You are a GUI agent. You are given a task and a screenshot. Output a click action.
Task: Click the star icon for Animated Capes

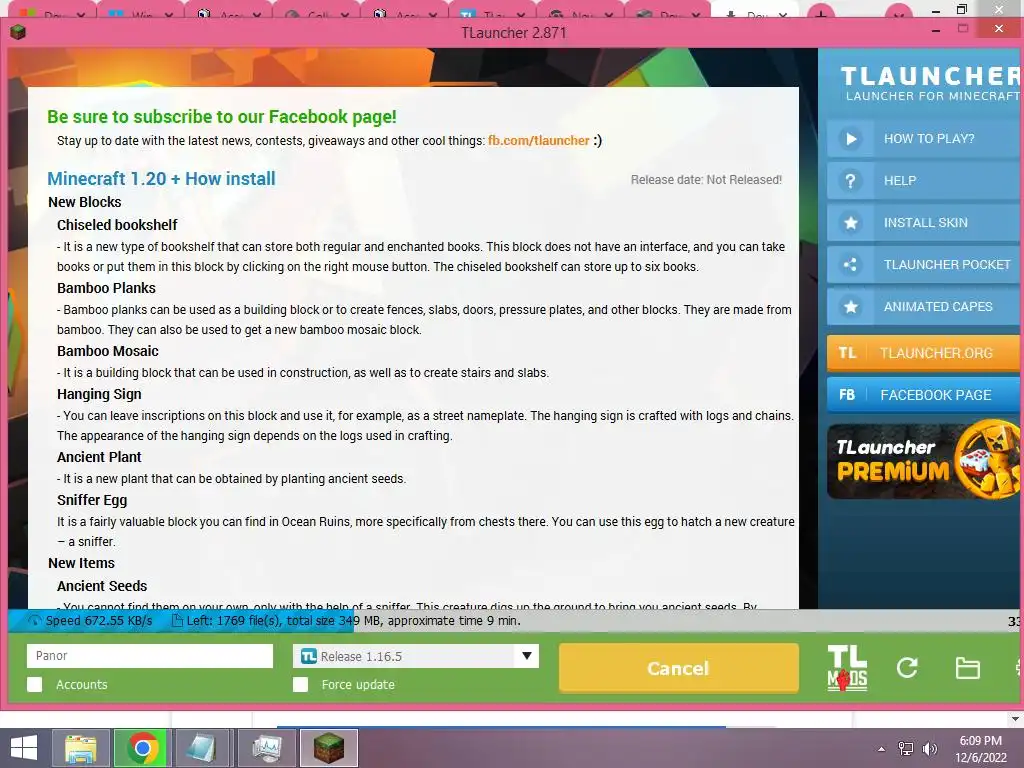(x=850, y=306)
